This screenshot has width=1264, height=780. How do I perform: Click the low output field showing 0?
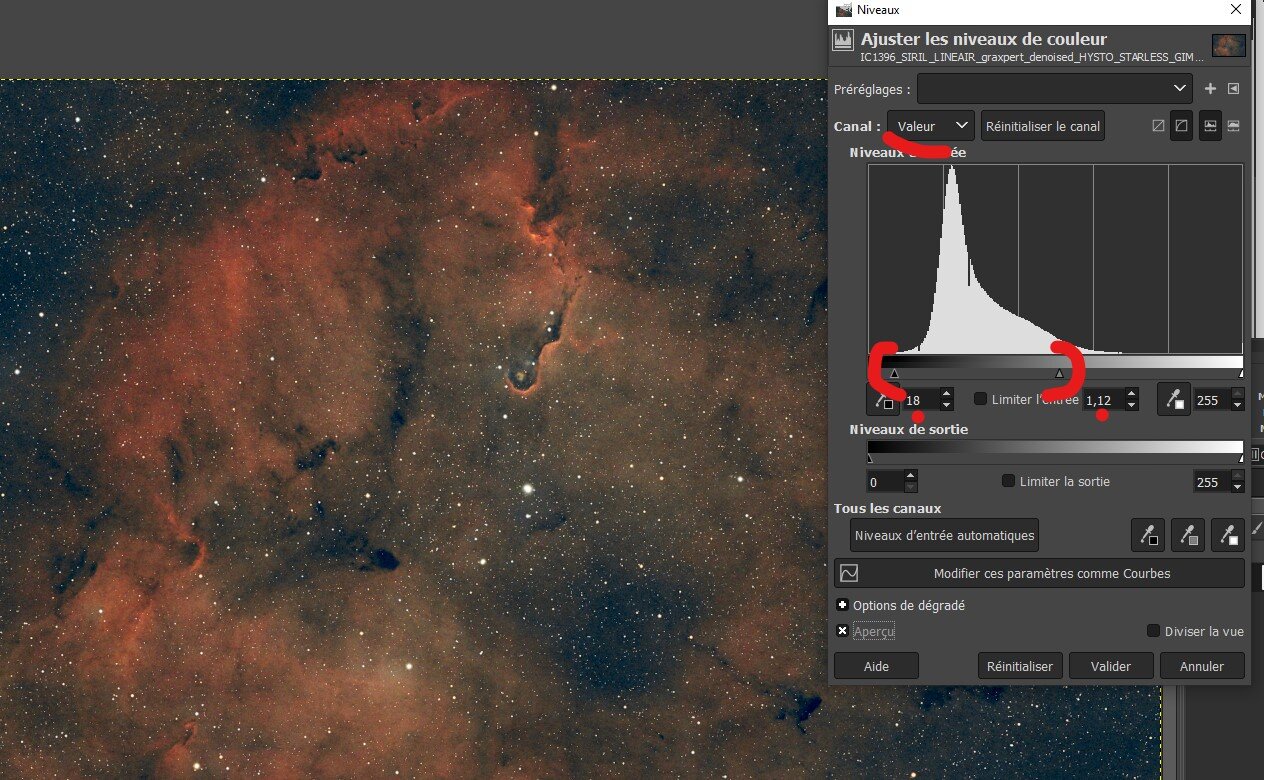tap(885, 482)
